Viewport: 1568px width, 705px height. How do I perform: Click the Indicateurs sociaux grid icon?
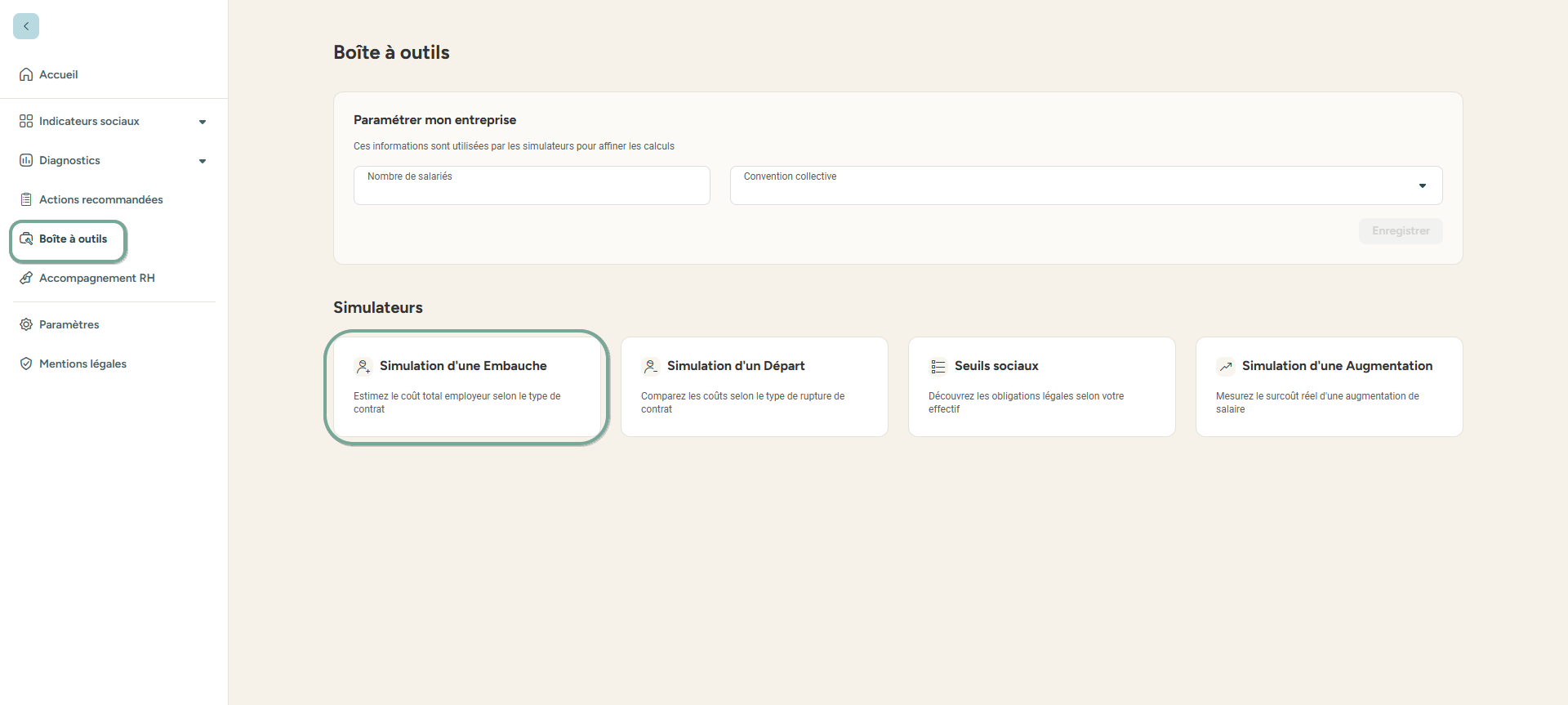pyautogui.click(x=26, y=121)
